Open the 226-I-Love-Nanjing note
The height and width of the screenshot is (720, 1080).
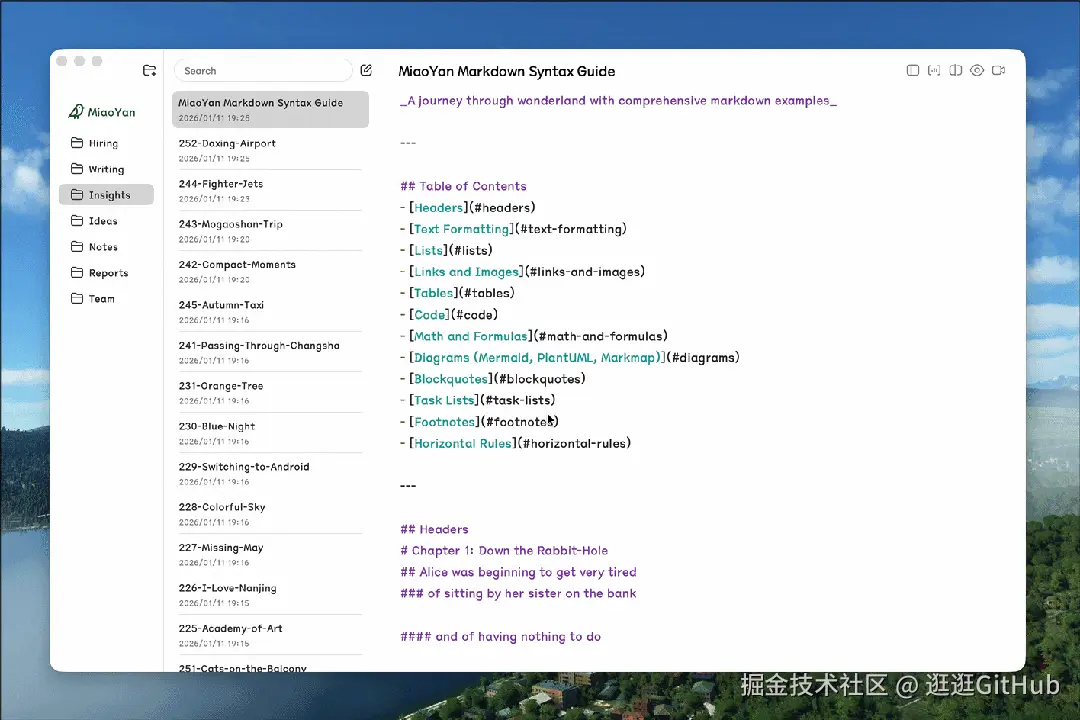point(270,595)
